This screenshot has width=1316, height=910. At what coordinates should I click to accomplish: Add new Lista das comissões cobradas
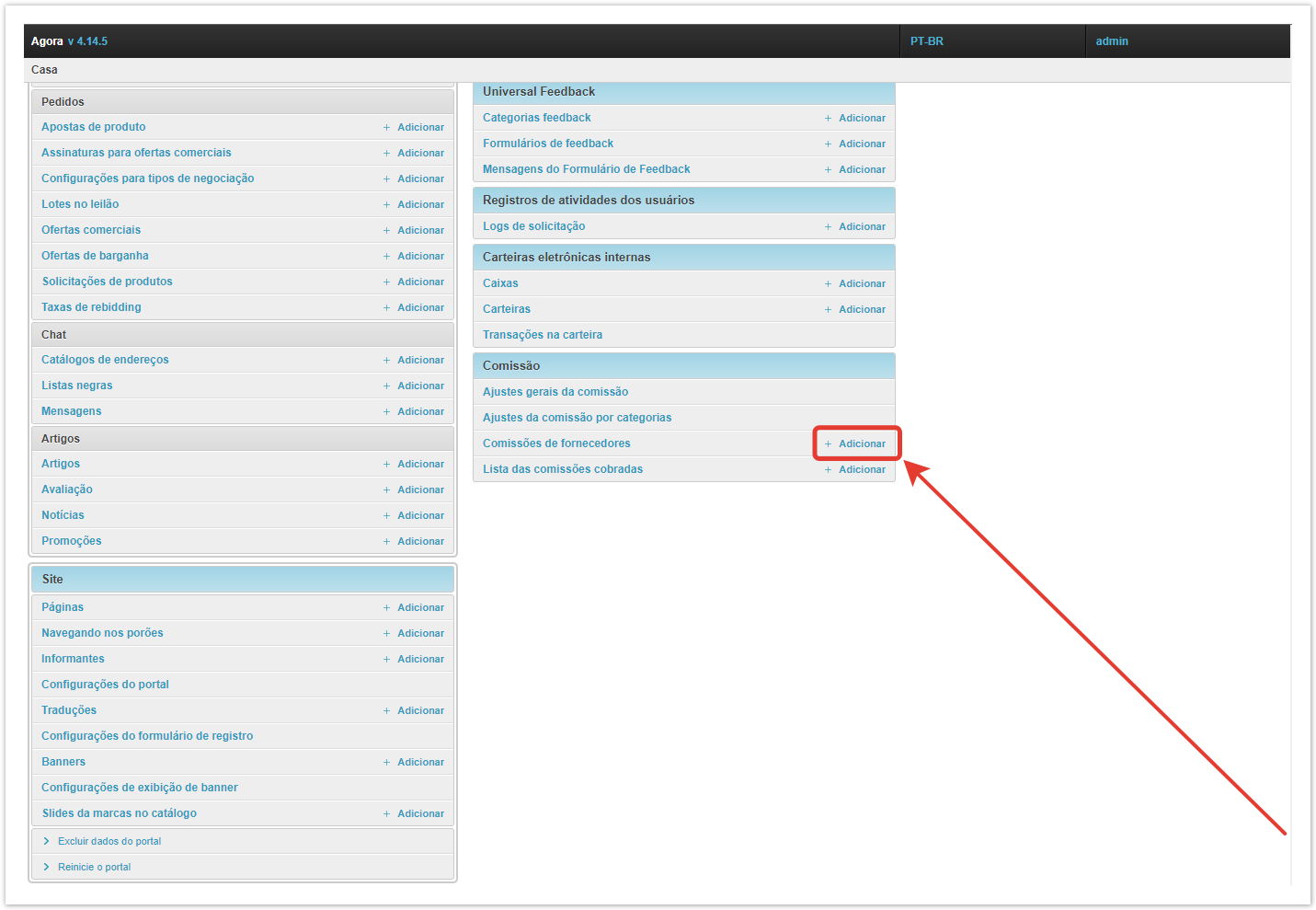point(861,469)
